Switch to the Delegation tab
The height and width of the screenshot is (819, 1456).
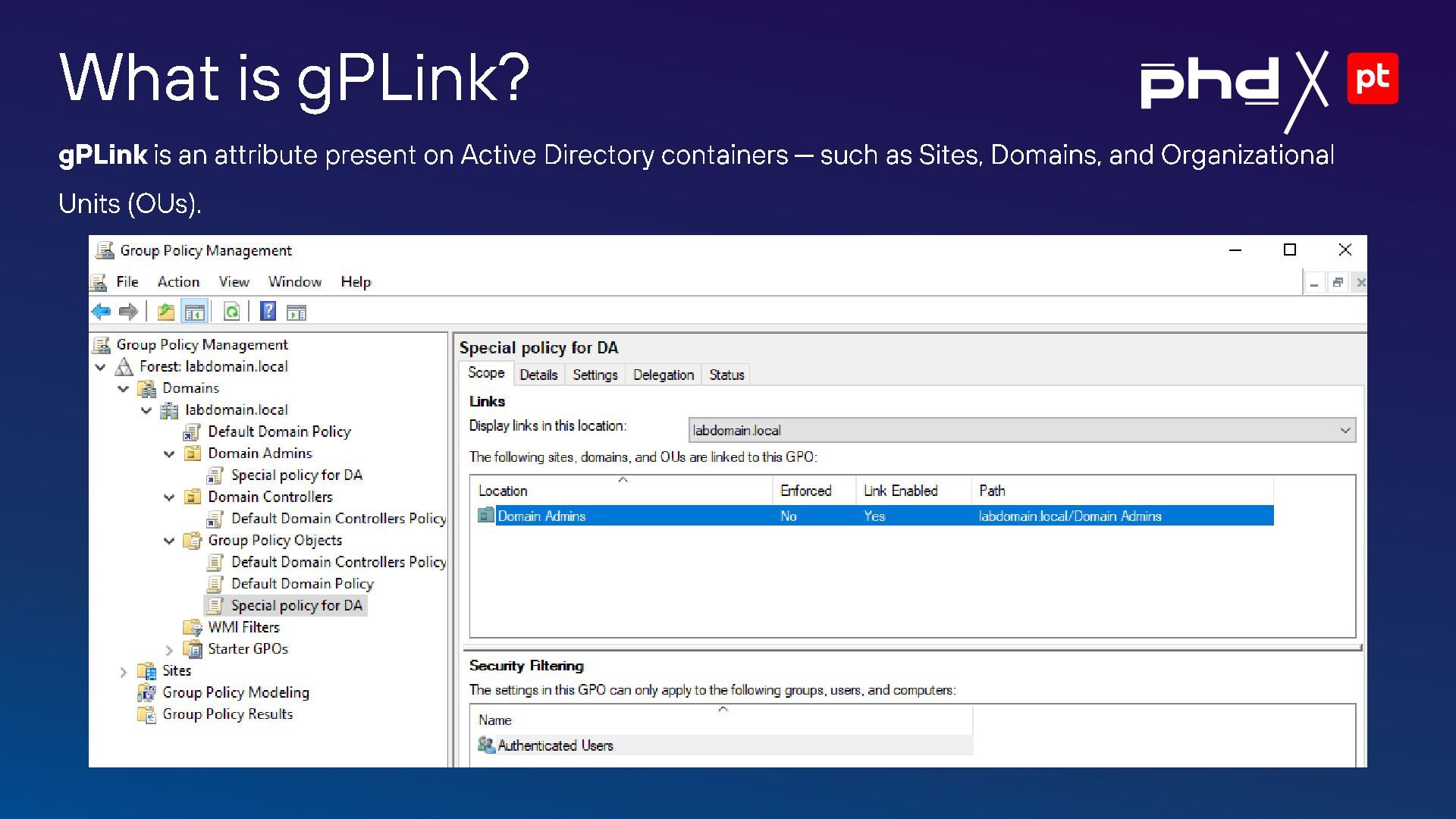click(x=663, y=375)
